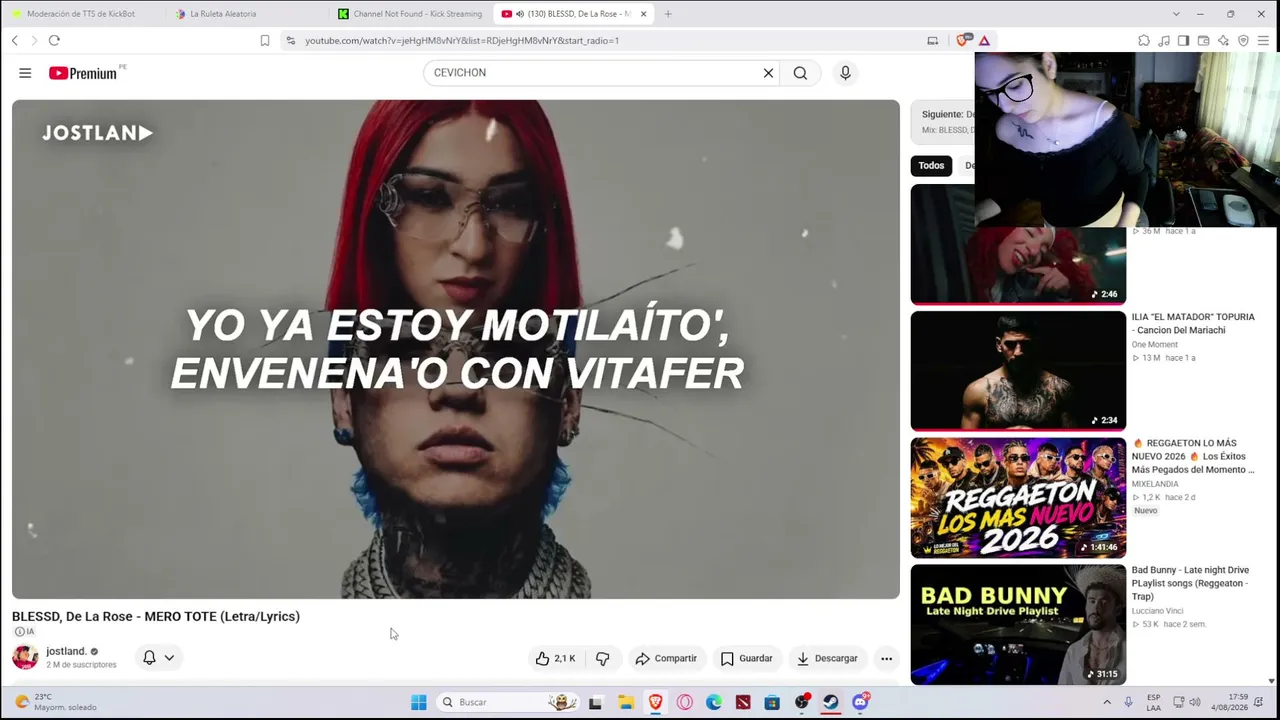Go back in browser history
Viewport: 1280px width, 720px height.
coord(15,40)
